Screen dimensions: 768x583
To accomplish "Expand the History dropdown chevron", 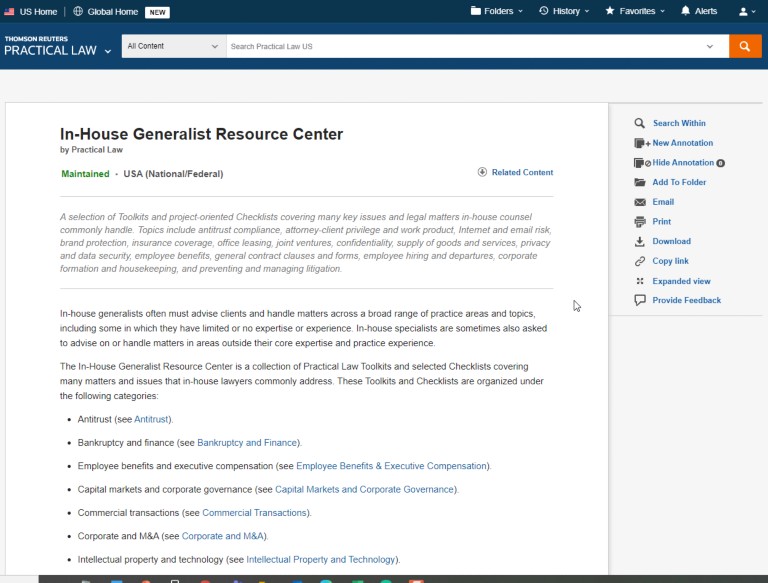I will [x=587, y=11].
